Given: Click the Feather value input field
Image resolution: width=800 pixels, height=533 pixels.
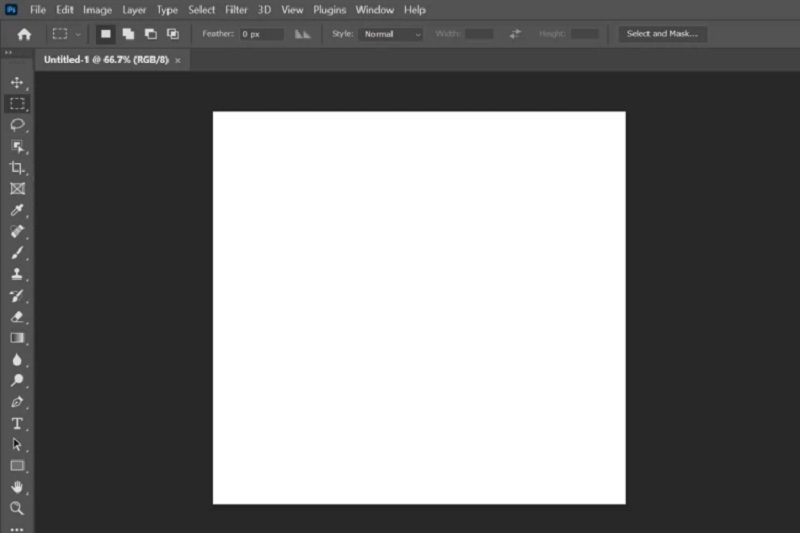Looking at the screenshot, I should pos(261,34).
